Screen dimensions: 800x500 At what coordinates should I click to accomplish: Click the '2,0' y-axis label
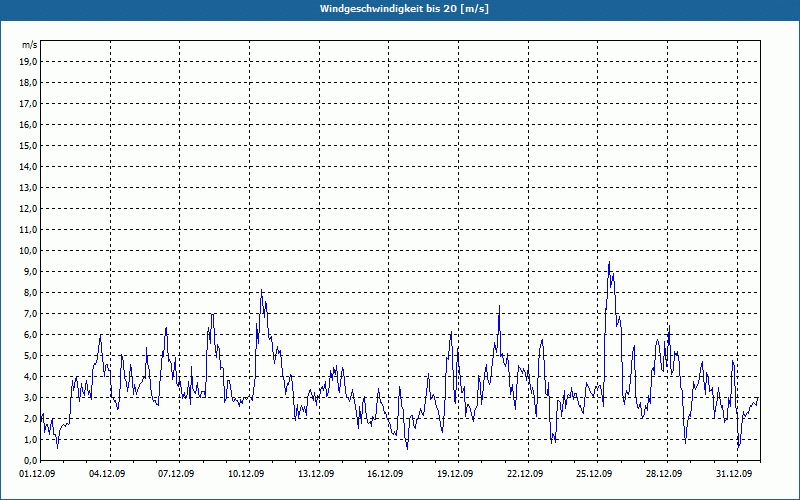[x=30, y=419]
